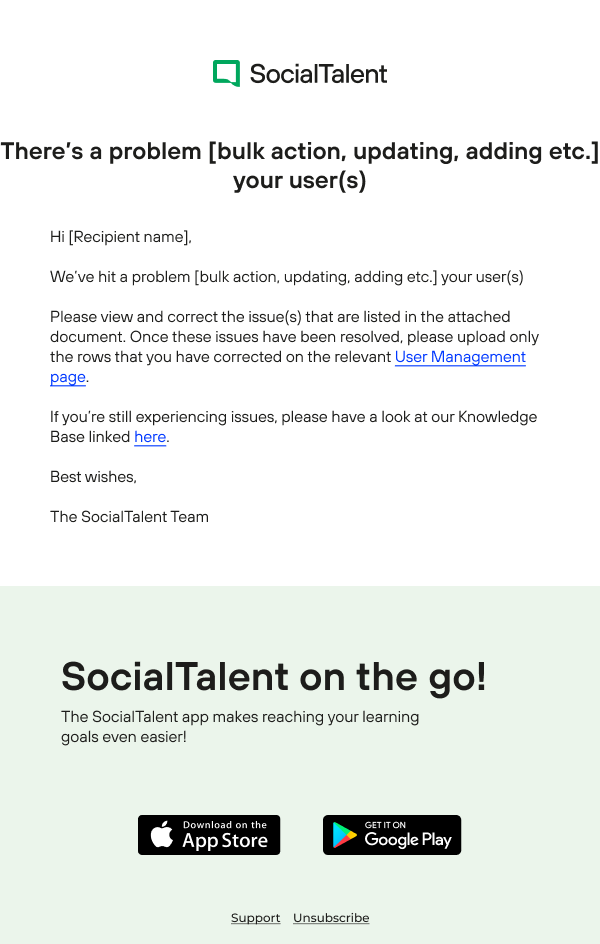The height and width of the screenshot is (944, 600).
Task: Click the "Best wishes," sign-off line
Action: 93,477
